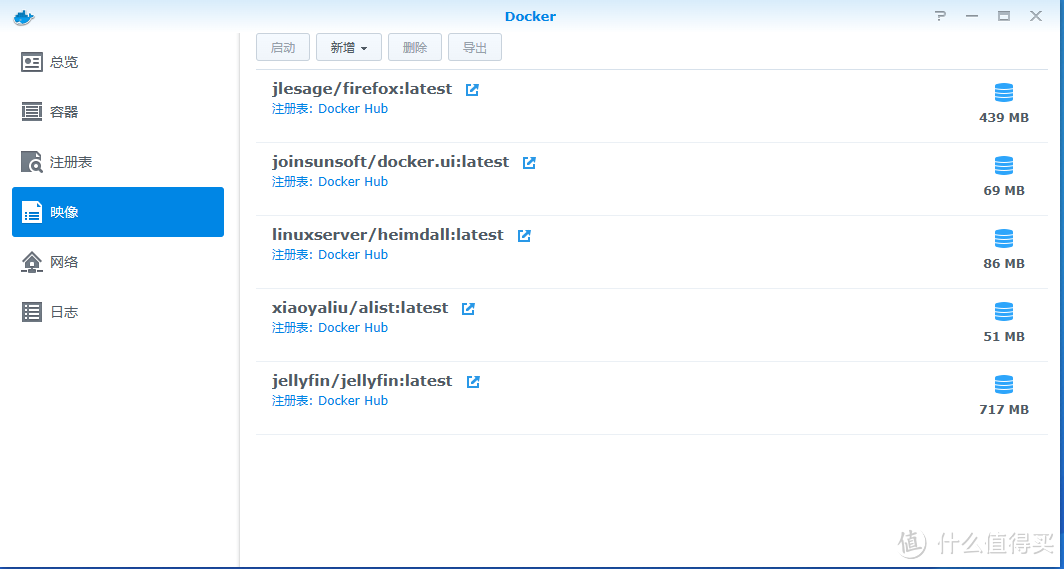Click the 439 MB size text
Viewport: 1064px width, 569px height.
(x=1004, y=118)
